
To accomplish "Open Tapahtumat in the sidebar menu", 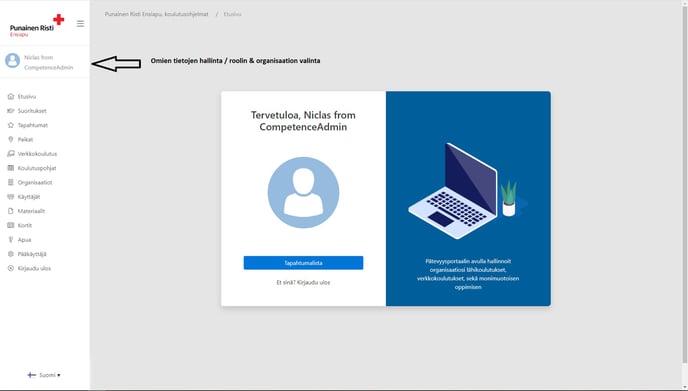I will [33, 125].
